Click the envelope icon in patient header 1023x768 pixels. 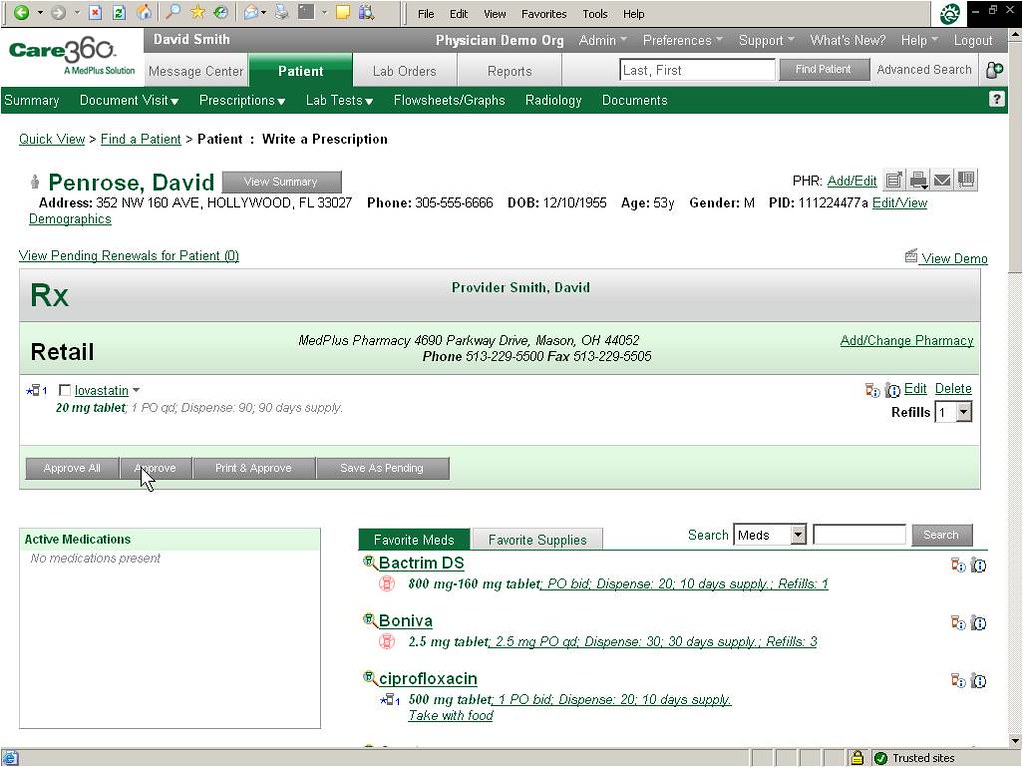click(942, 179)
